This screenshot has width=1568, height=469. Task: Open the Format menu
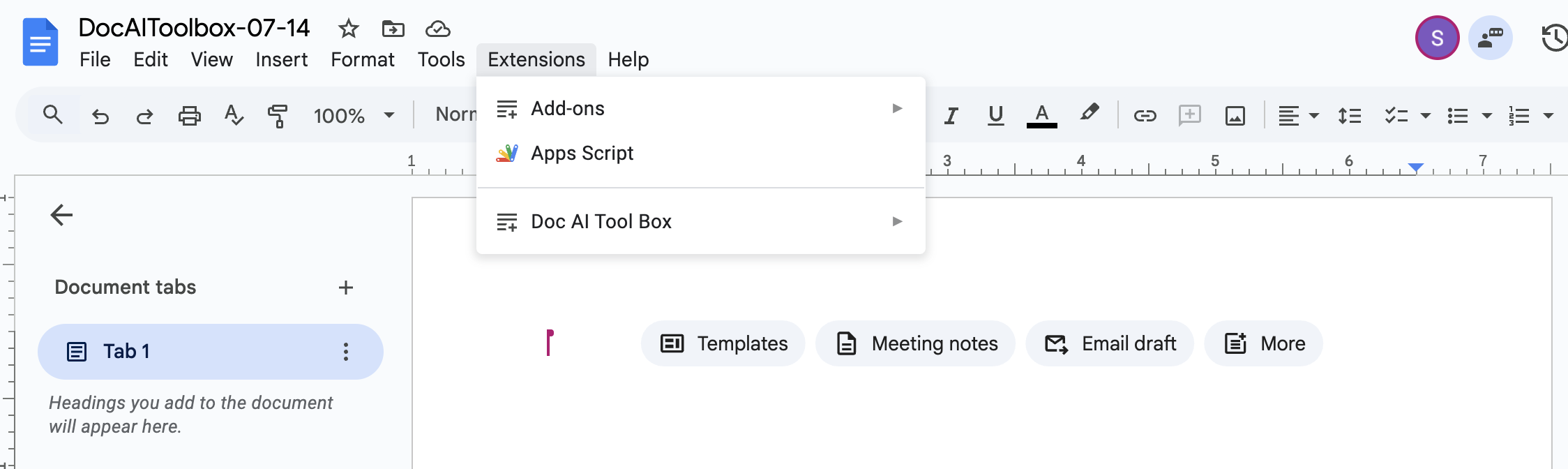tap(362, 59)
